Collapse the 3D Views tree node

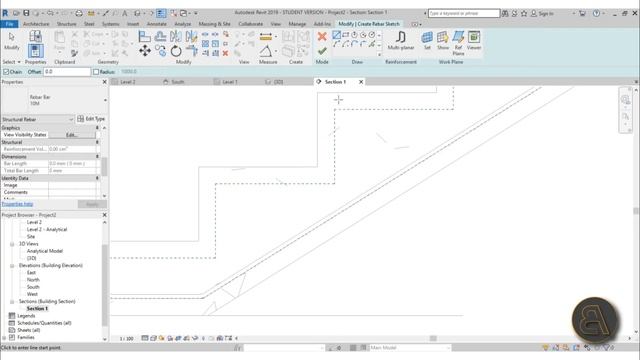pyautogui.click(x=12, y=244)
